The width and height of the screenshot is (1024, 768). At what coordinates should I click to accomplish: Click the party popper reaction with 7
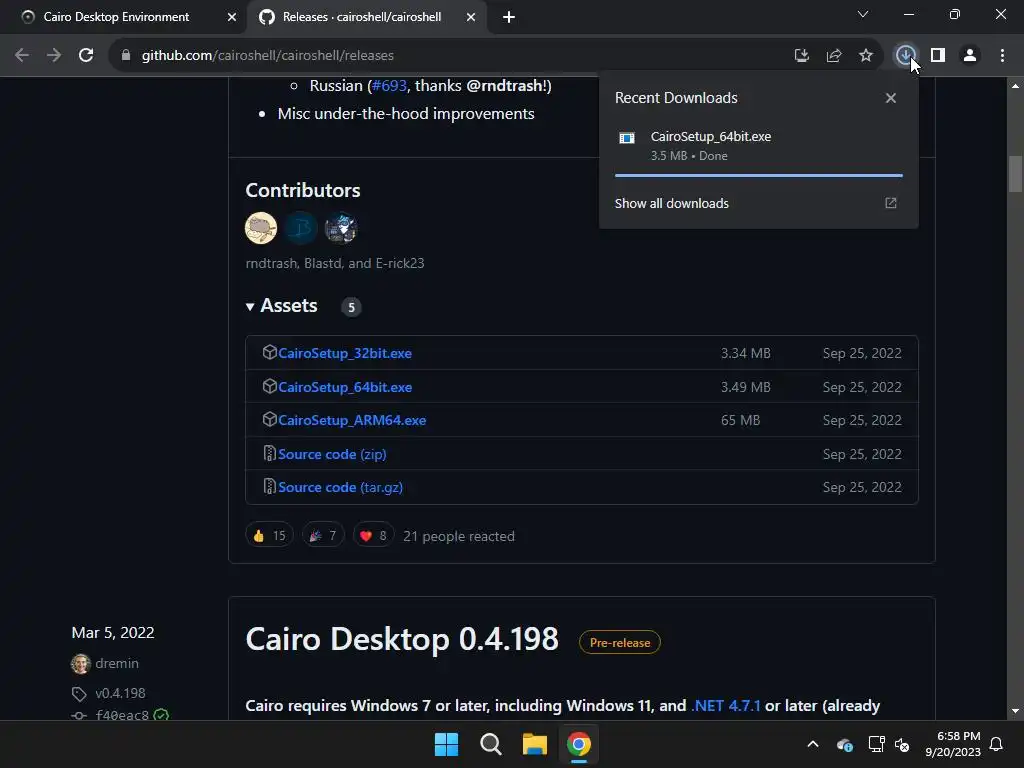[x=323, y=536]
